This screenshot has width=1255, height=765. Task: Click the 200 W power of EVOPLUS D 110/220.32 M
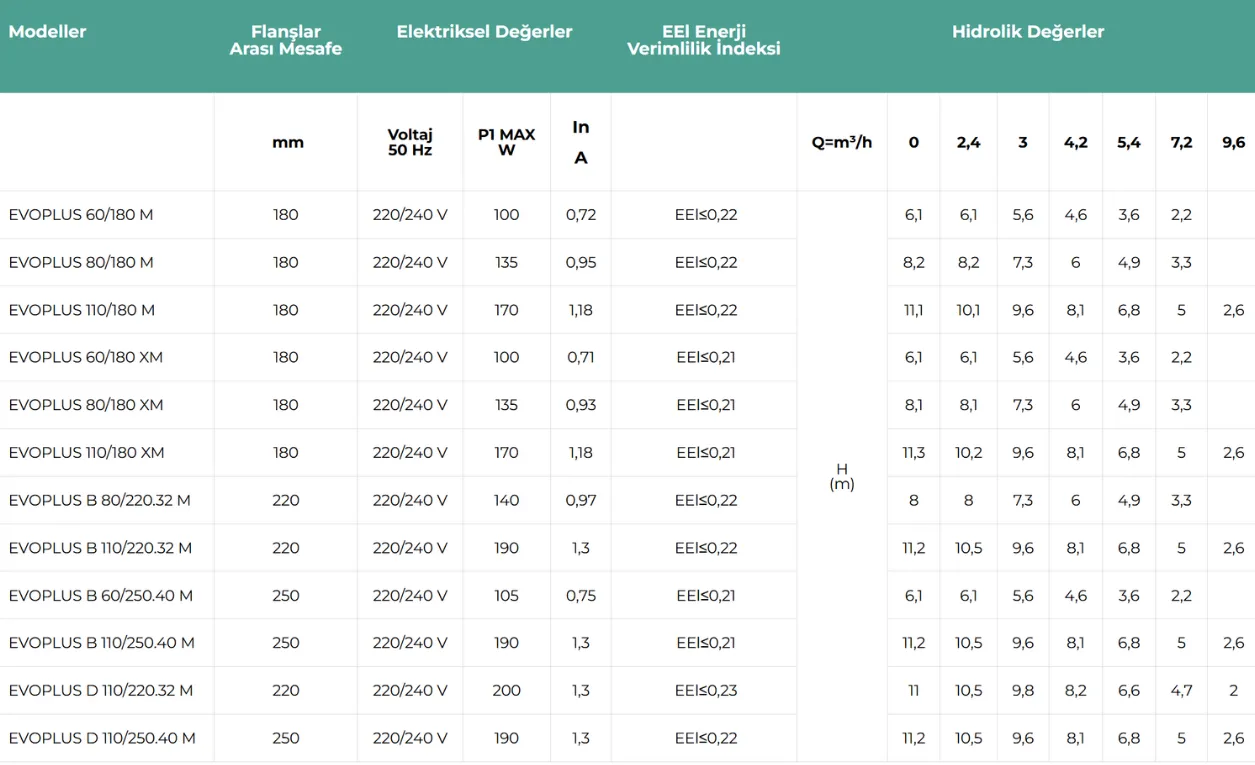pos(507,691)
